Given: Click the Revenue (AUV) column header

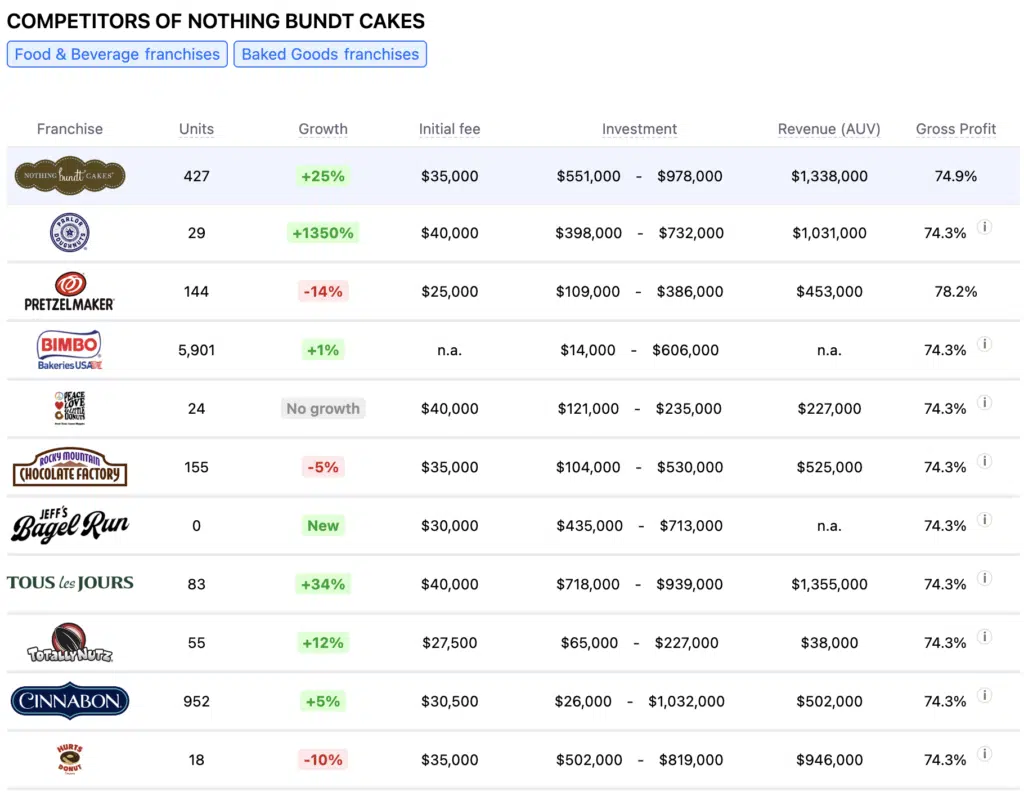Looking at the screenshot, I should (x=829, y=129).
